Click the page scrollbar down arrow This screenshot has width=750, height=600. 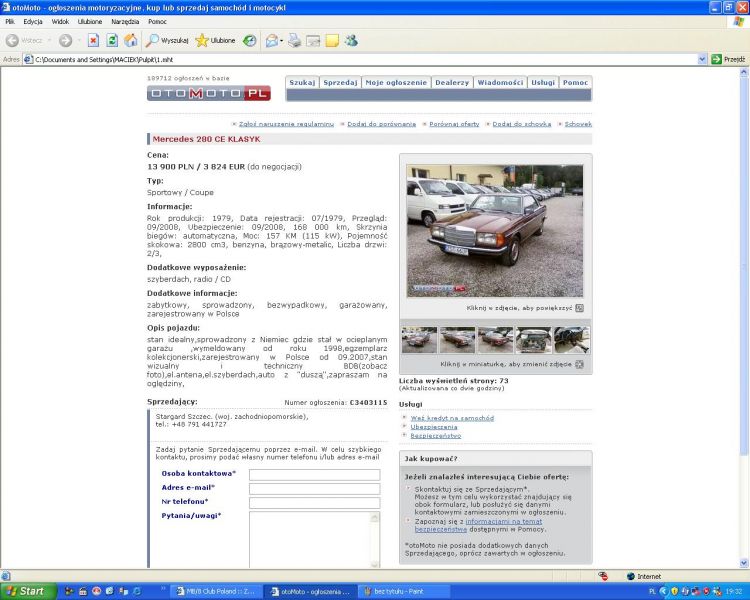click(744, 563)
